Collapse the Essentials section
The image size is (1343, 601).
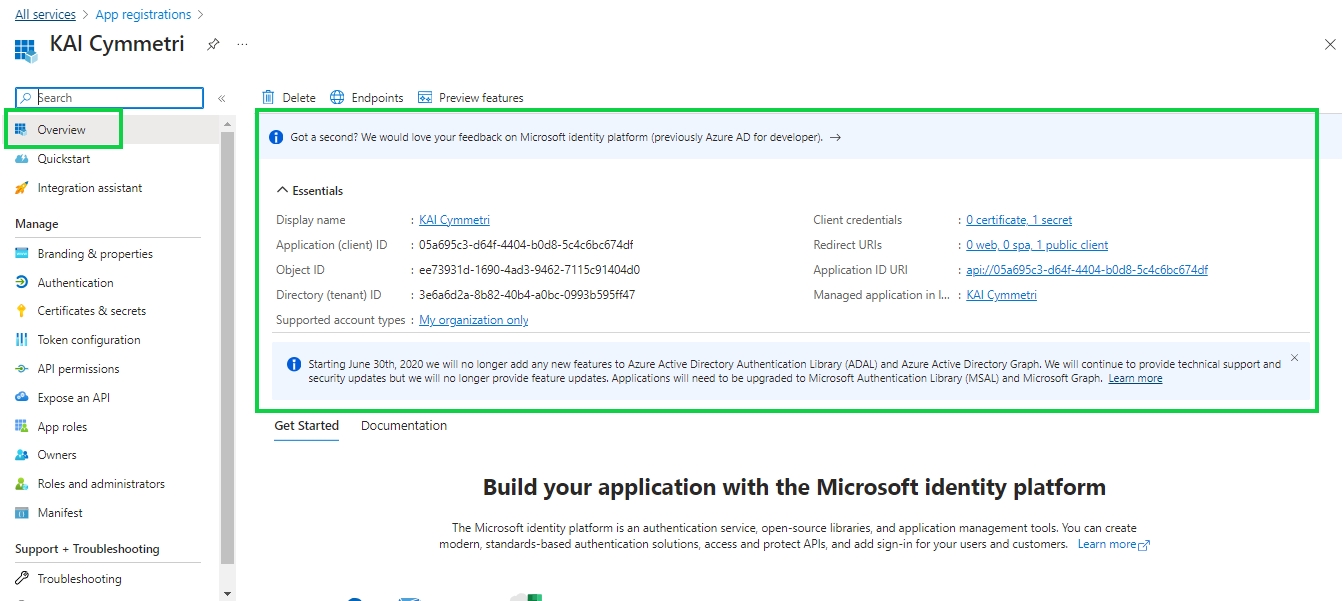pos(283,191)
